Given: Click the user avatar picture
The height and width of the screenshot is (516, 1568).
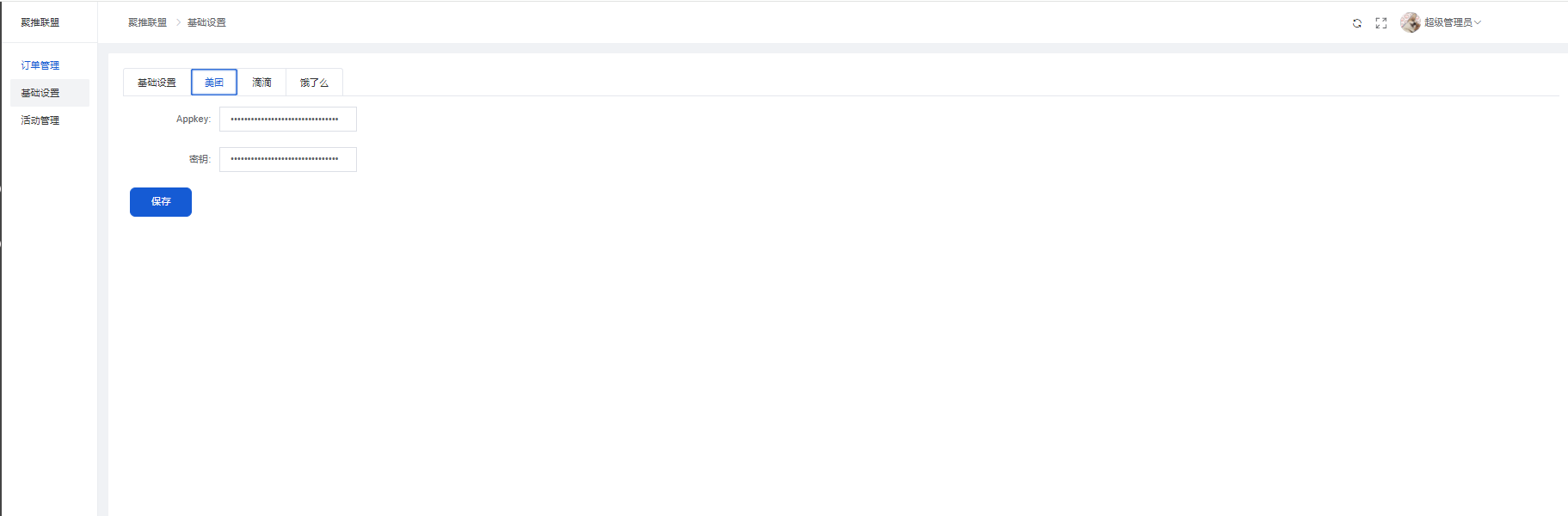Looking at the screenshot, I should click(x=1411, y=22).
